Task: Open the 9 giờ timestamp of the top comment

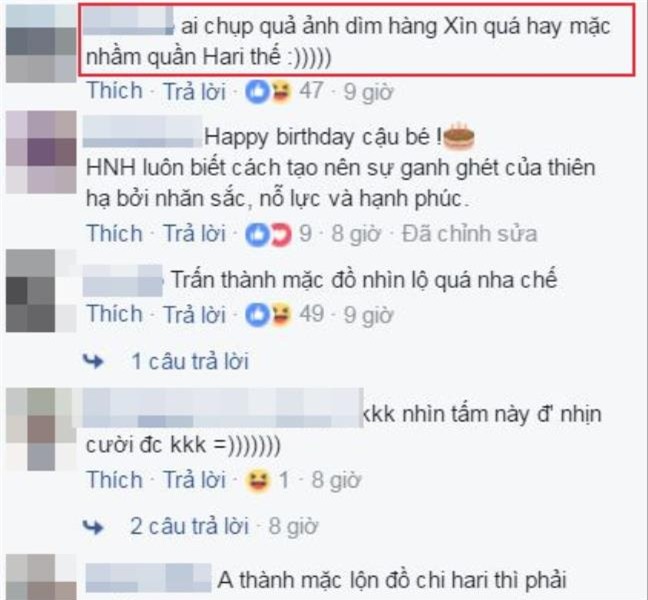Action: click(x=368, y=91)
